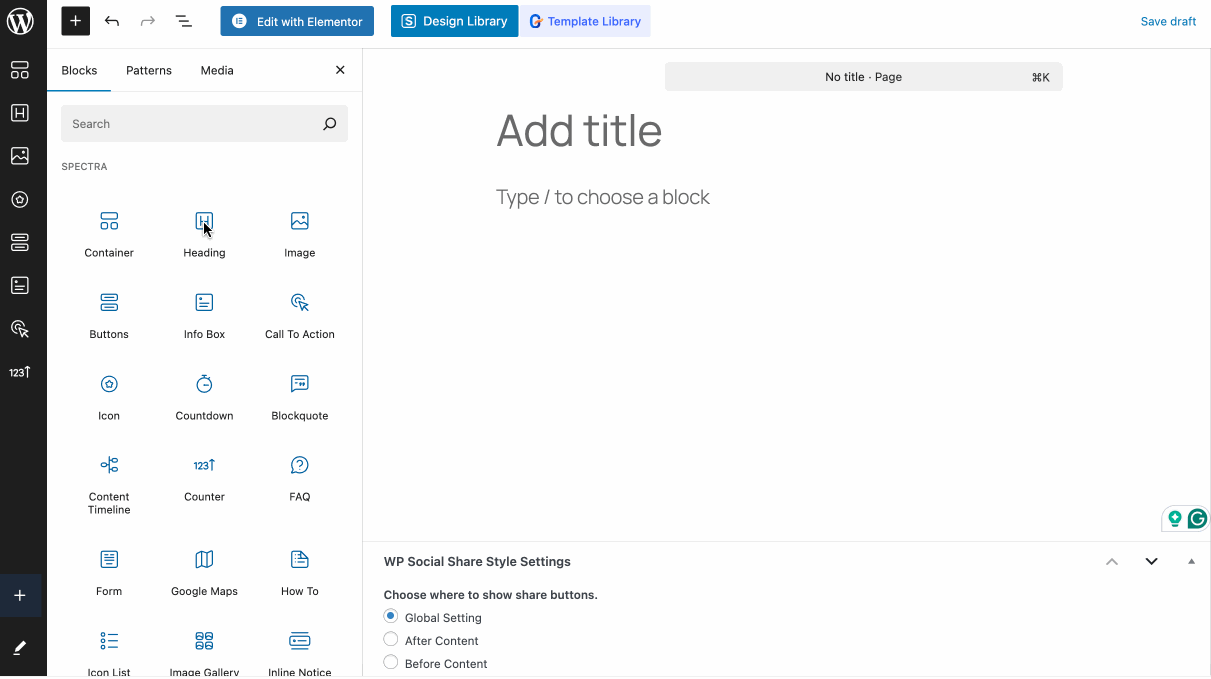Add the Blockquote block
Viewport: 1211px width, 679px height.
click(299, 397)
